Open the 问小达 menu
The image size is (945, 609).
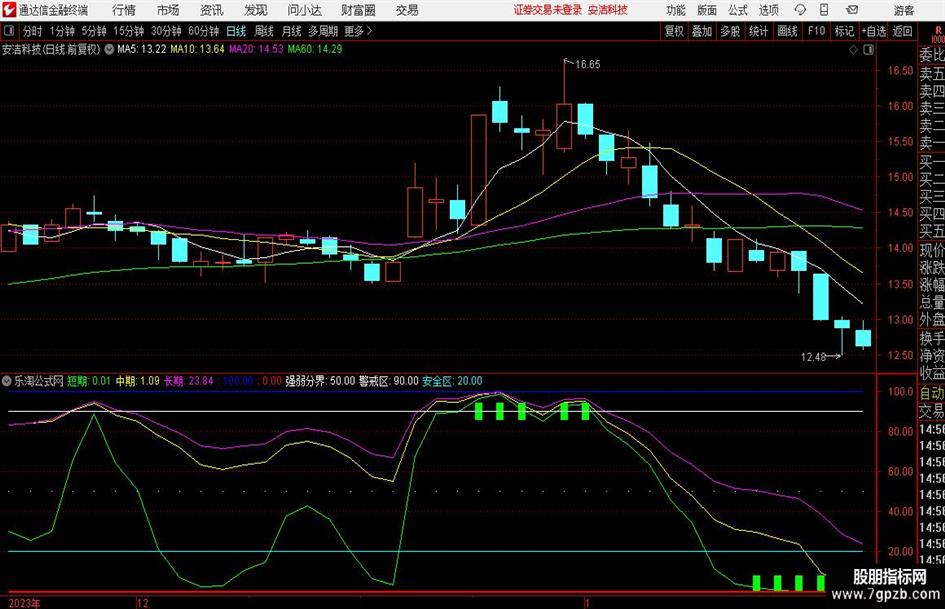point(304,10)
